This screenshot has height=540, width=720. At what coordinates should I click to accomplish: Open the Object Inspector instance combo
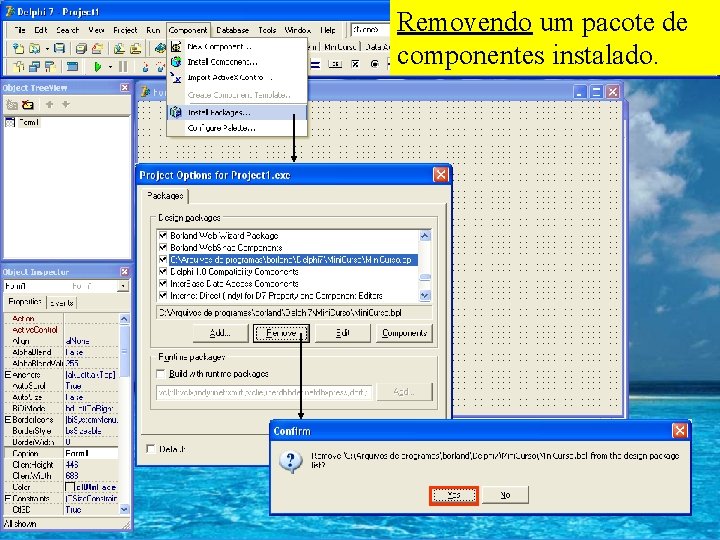pyautogui.click(x=123, y=286)
